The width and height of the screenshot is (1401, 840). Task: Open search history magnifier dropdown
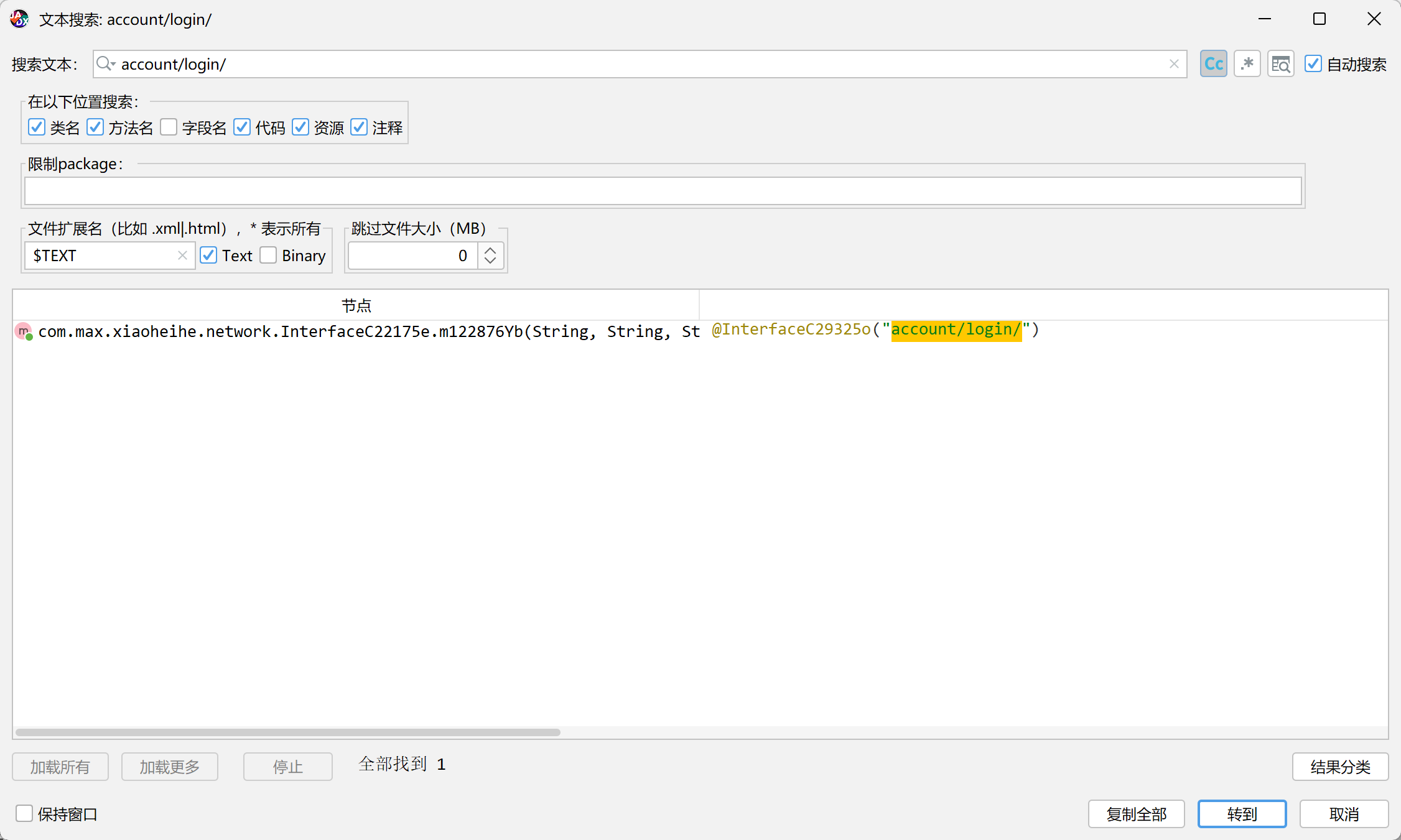pyautogui.click(x=106, y=64)
